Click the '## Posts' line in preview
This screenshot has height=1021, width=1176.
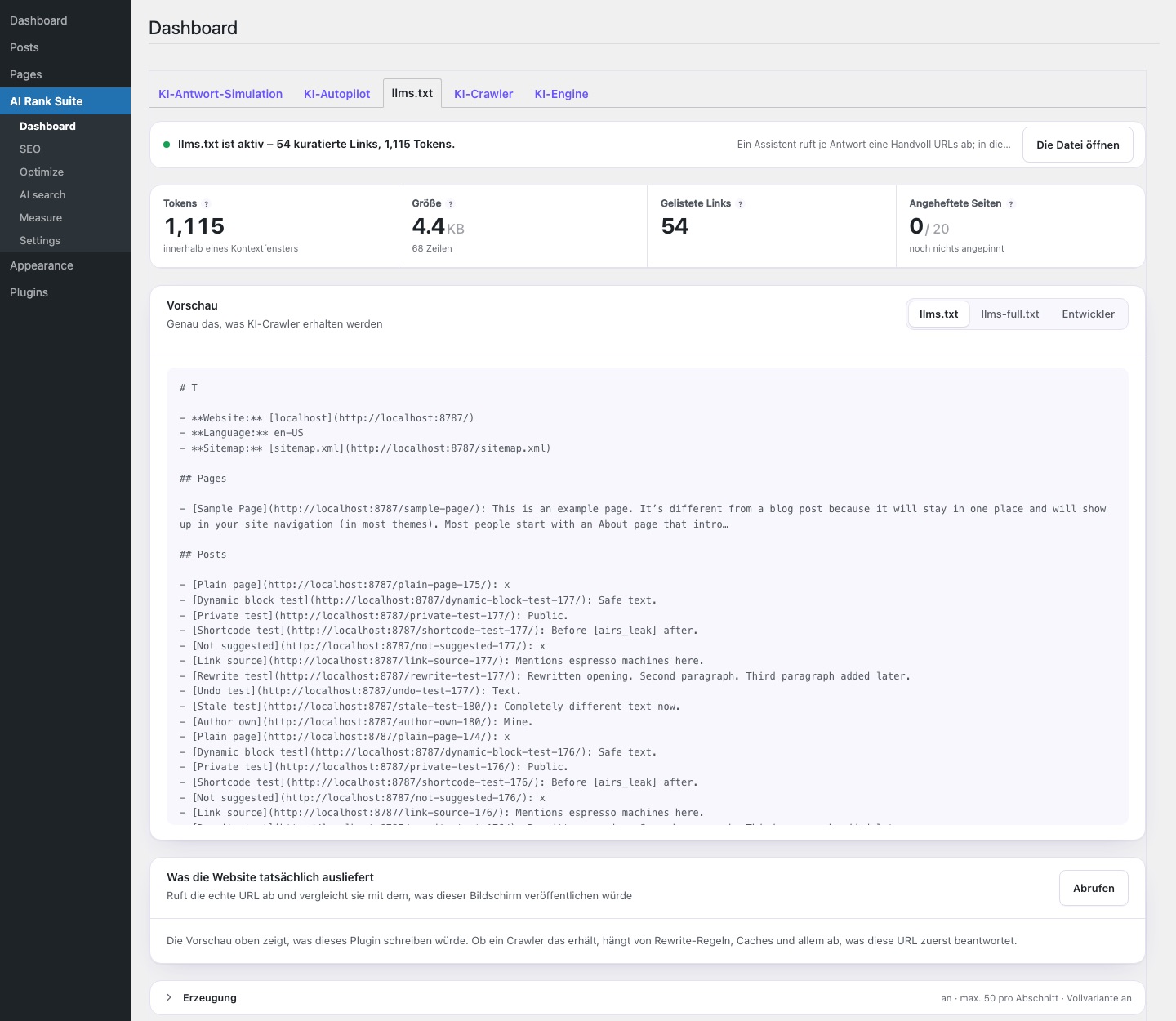203,555
